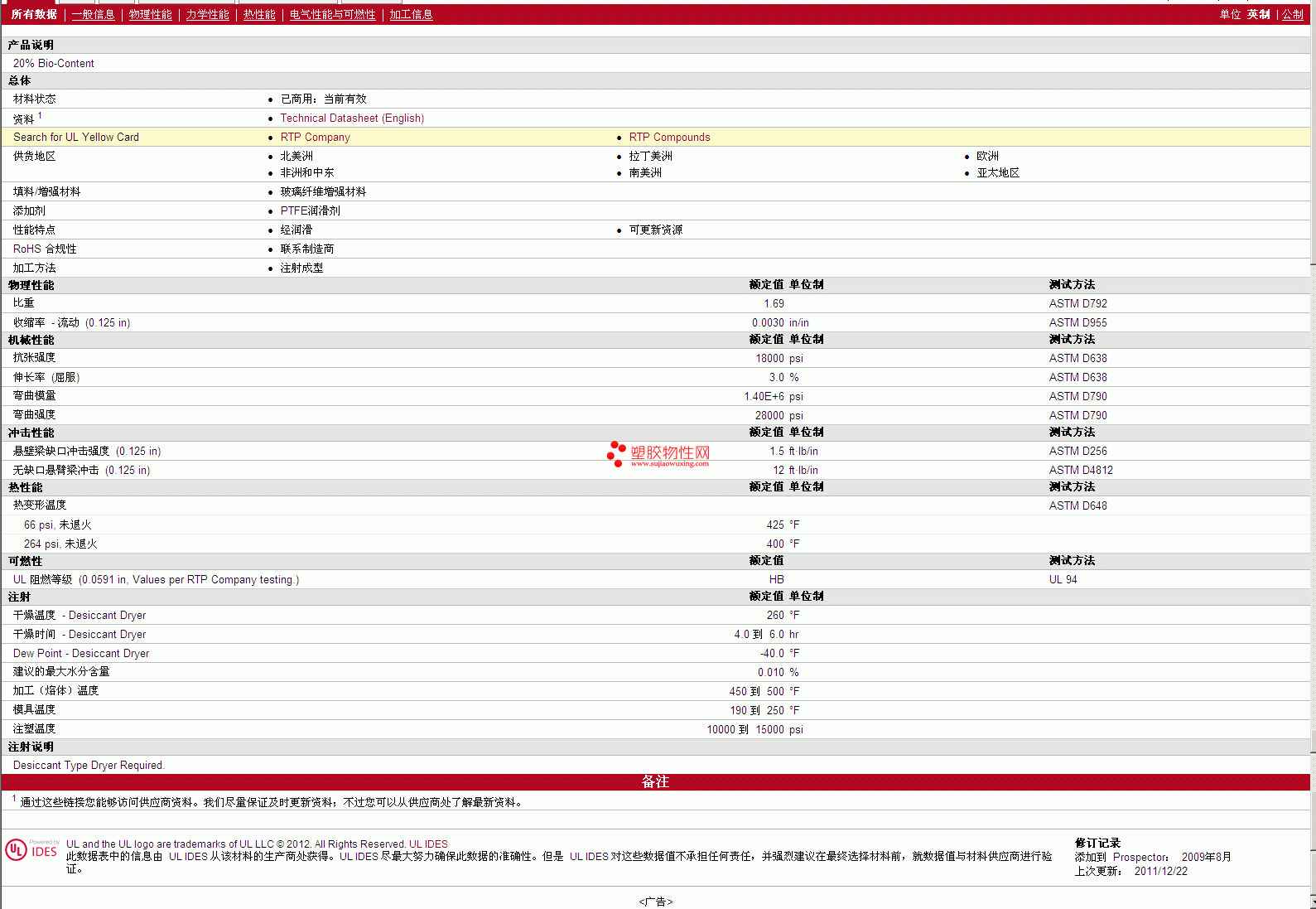Click the PTFE润滑剂 additive text
1316x909 pixels.
point(310,210)
